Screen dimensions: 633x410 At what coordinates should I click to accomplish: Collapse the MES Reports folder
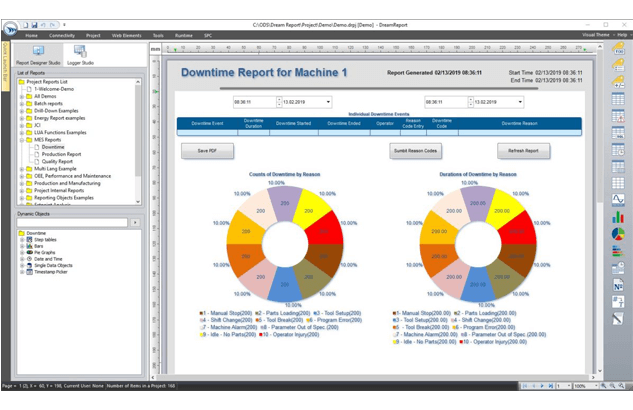[x=21, y=138]
